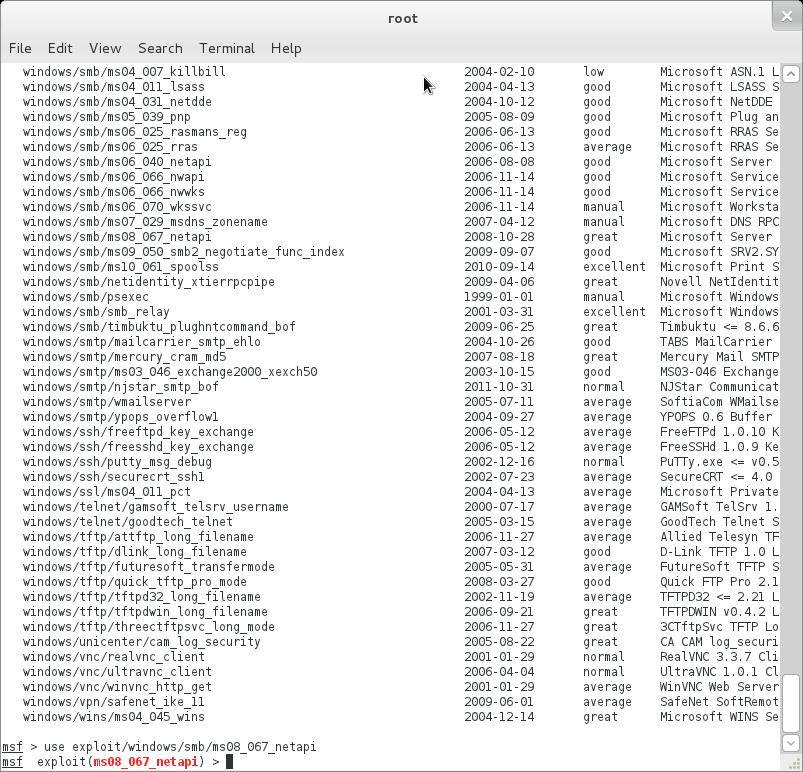Open the Search menu

coord(160,48)
